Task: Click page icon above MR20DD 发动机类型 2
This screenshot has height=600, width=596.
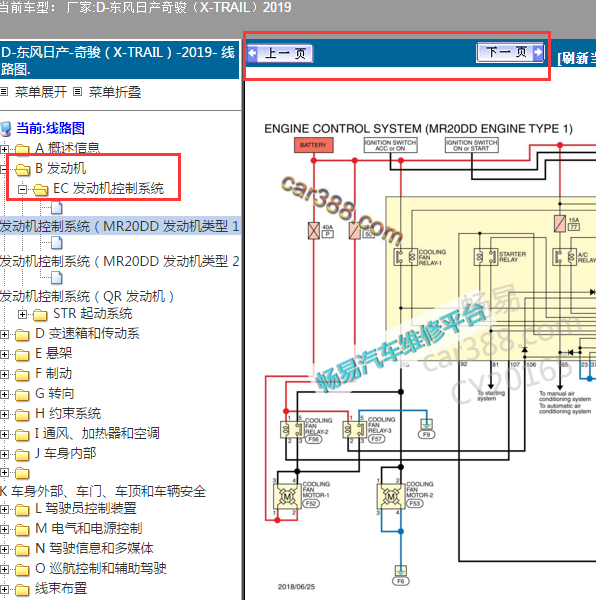Action: (x=57, y=243)
